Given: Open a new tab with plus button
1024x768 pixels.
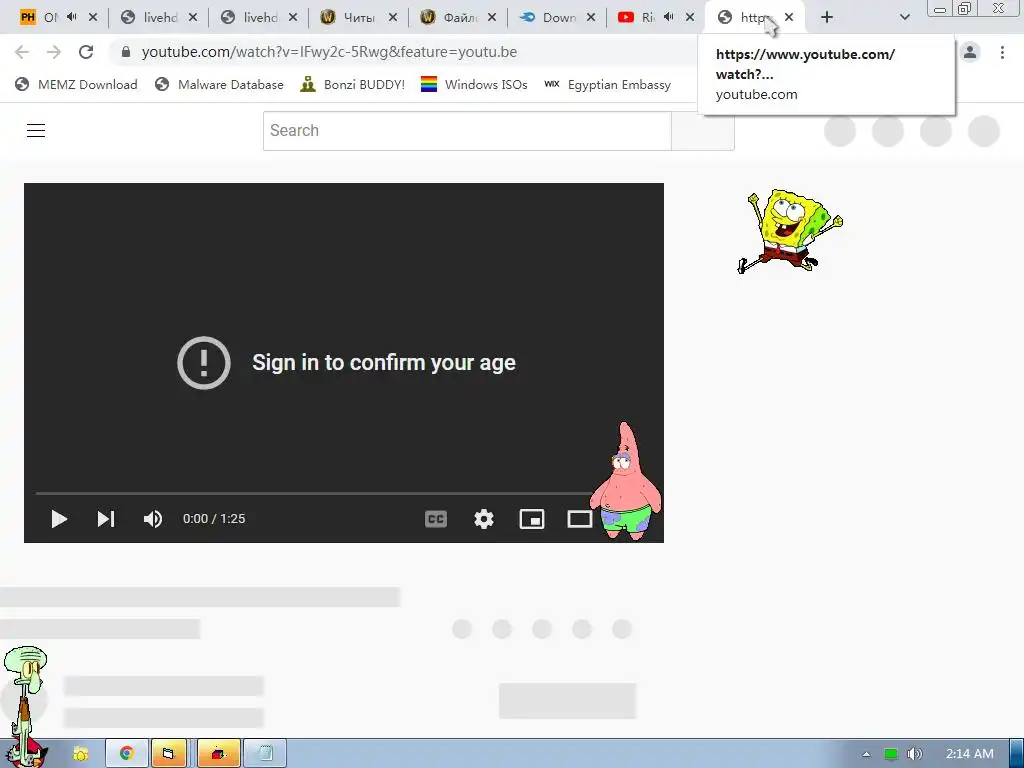Looking at the screenshot, I should point(827,17).
